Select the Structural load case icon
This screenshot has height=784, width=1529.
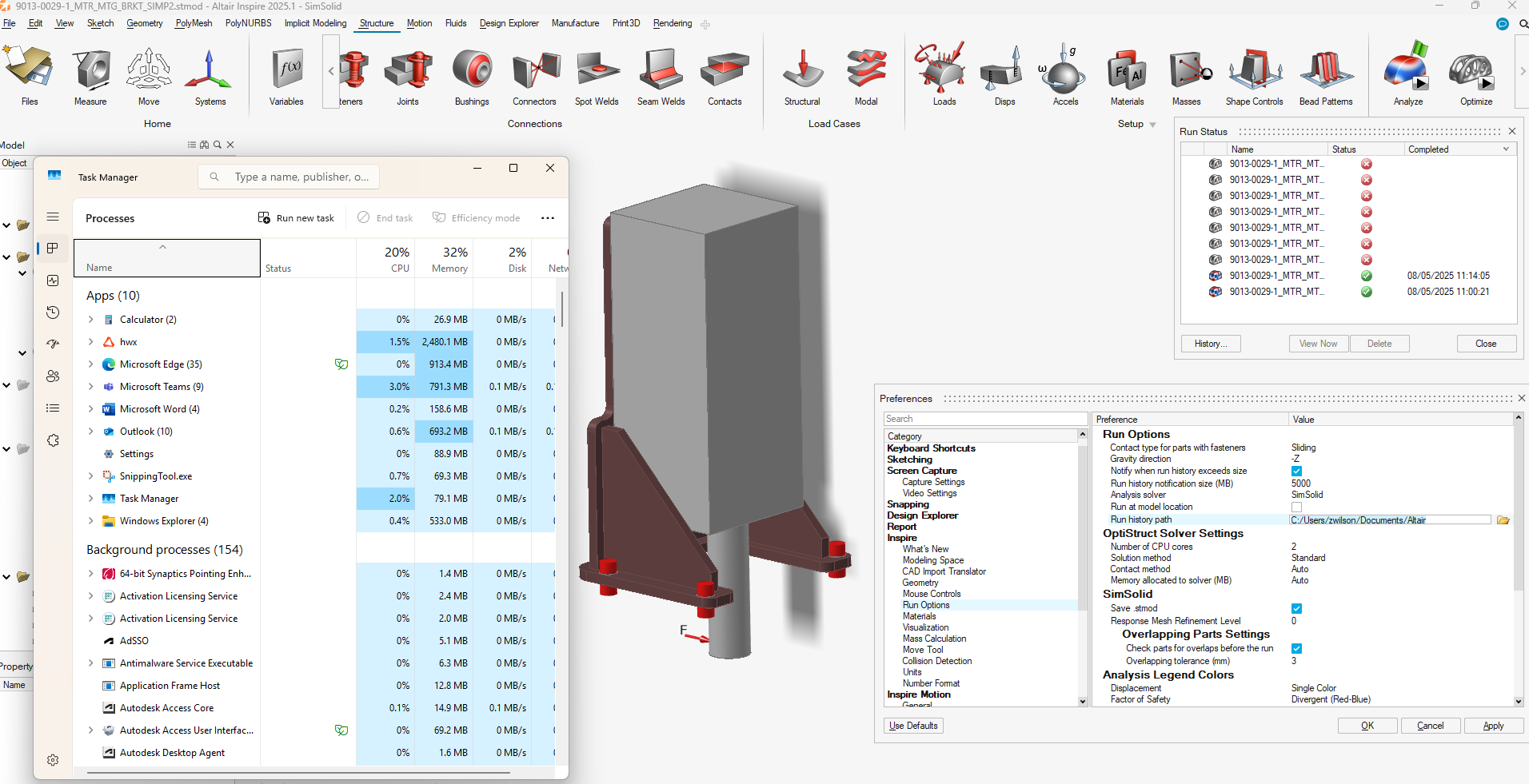coord(802,74)
